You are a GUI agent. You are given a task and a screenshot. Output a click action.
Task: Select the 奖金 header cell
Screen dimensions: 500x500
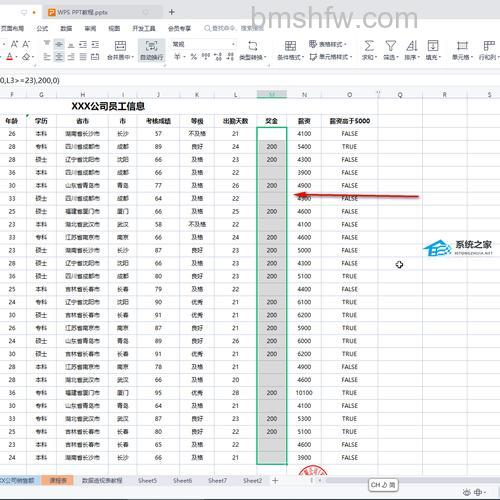coord(271,121)
